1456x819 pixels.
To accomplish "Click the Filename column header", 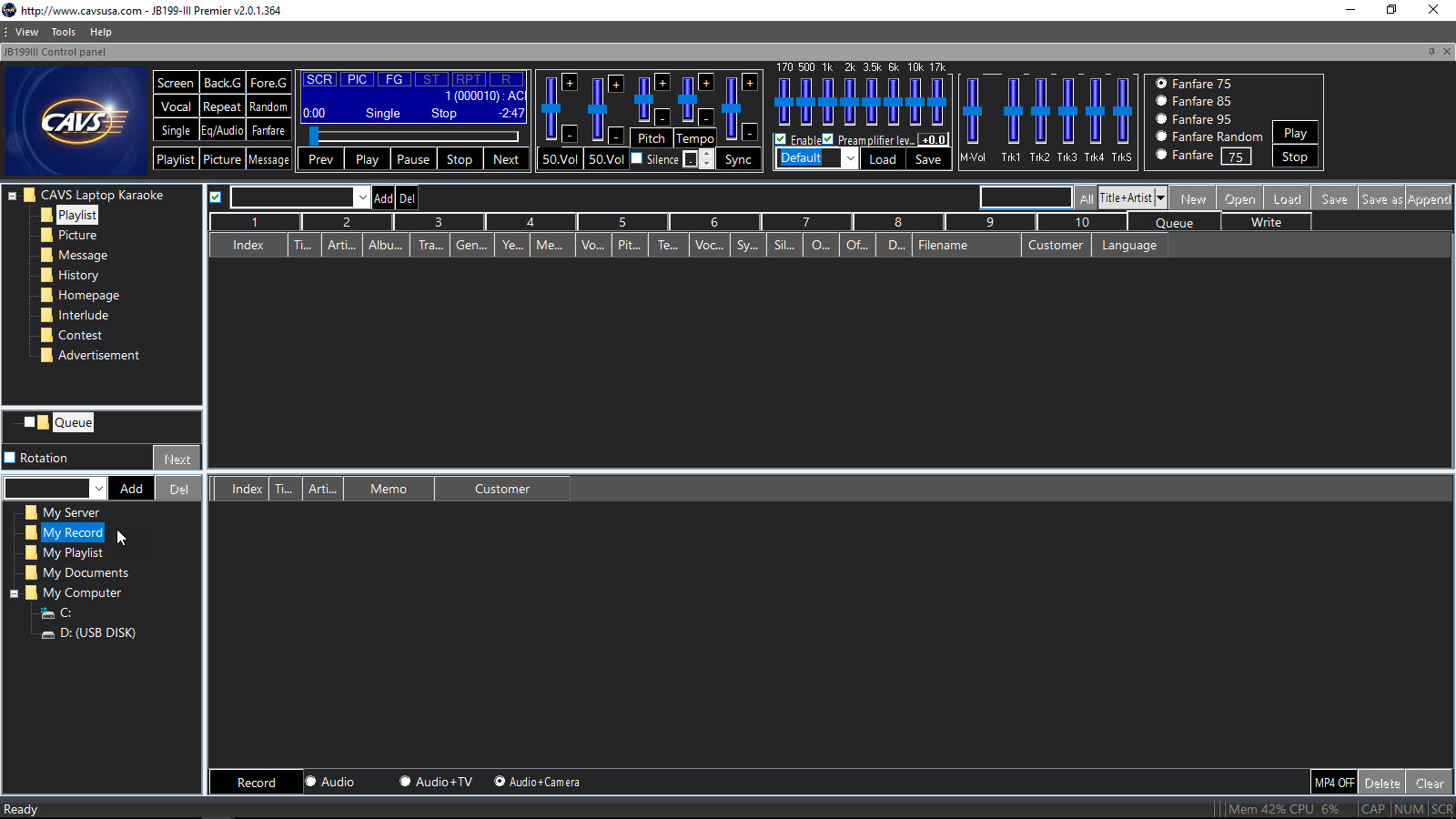I will click(x=966, y=245).
